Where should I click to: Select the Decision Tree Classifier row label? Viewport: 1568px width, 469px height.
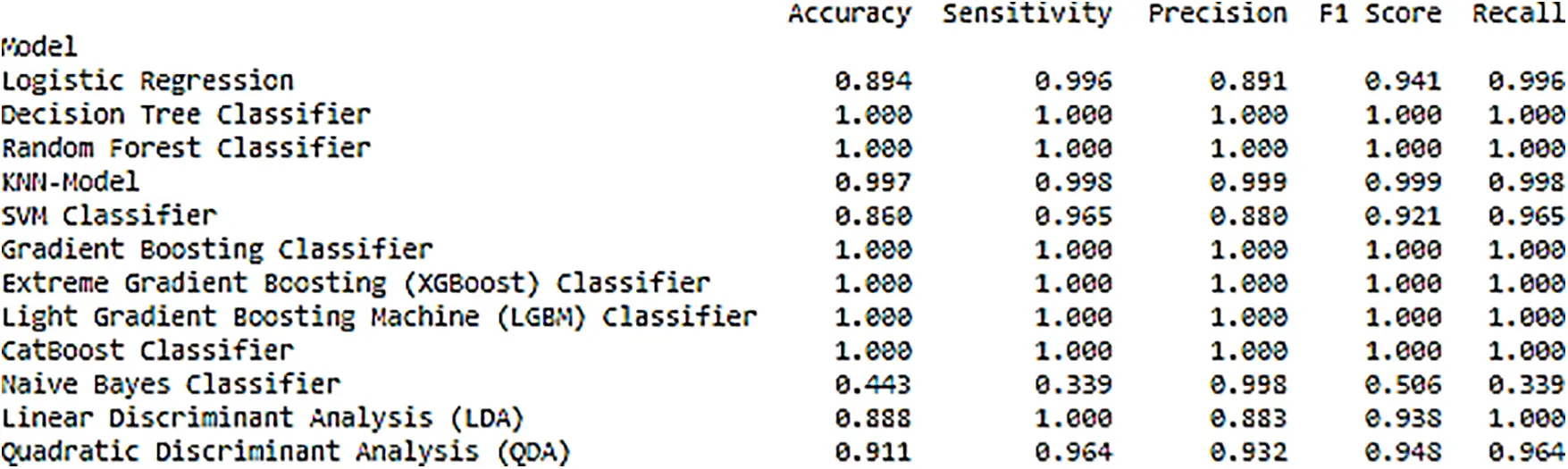(x=186, y=114)
